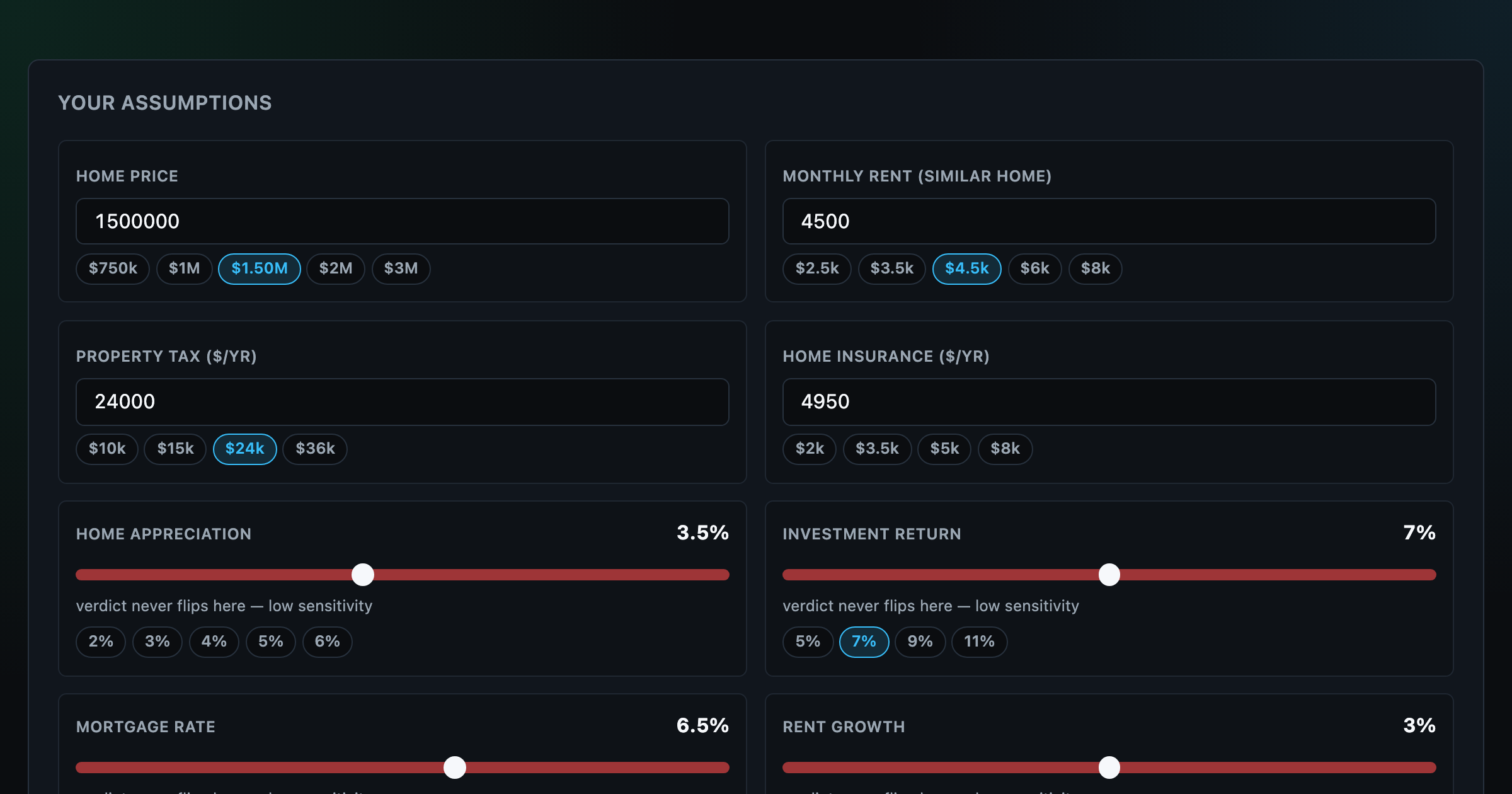Choose the $15k property tax preset
Viewport: 1512px width, 794px height.
point(175,449)
